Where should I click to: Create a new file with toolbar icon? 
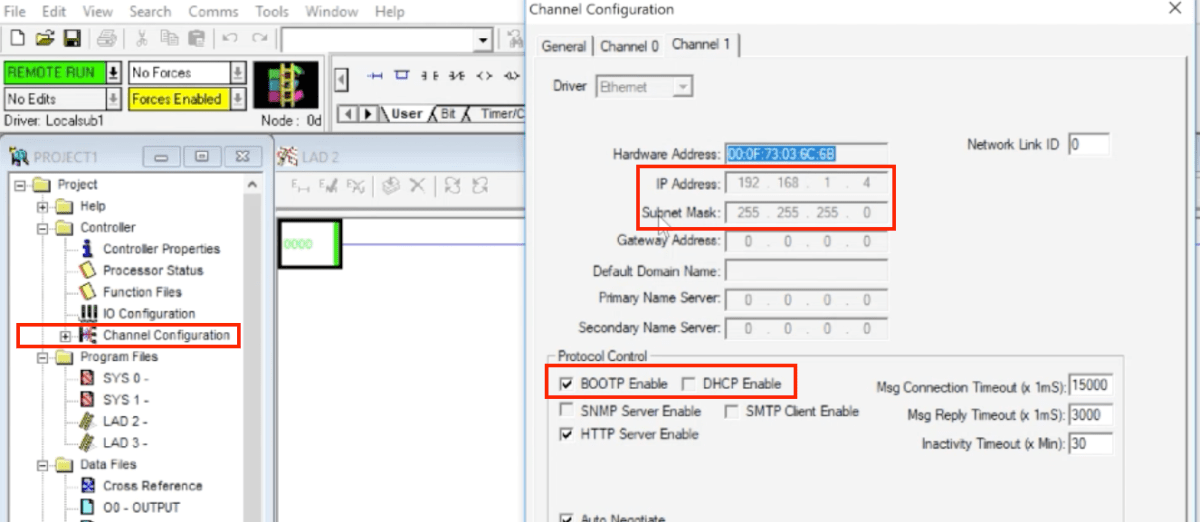(17, 39)
